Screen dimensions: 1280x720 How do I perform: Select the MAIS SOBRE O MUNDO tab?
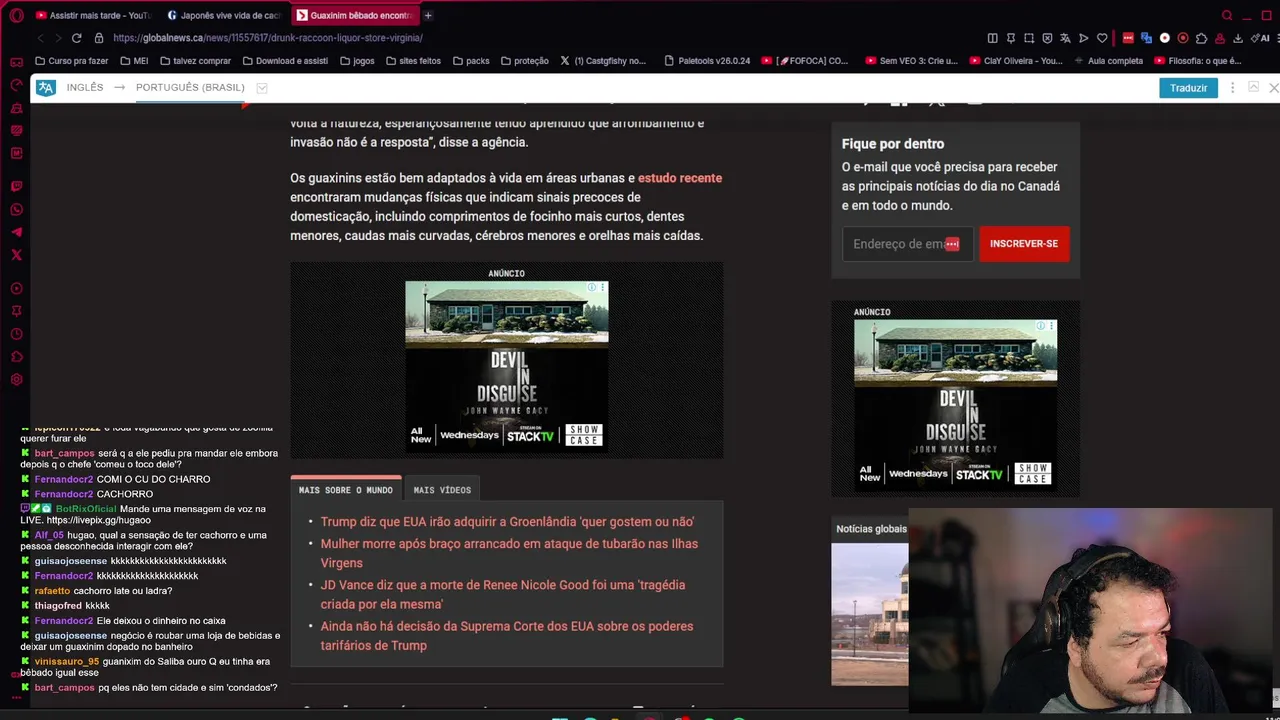click(346, 490)
